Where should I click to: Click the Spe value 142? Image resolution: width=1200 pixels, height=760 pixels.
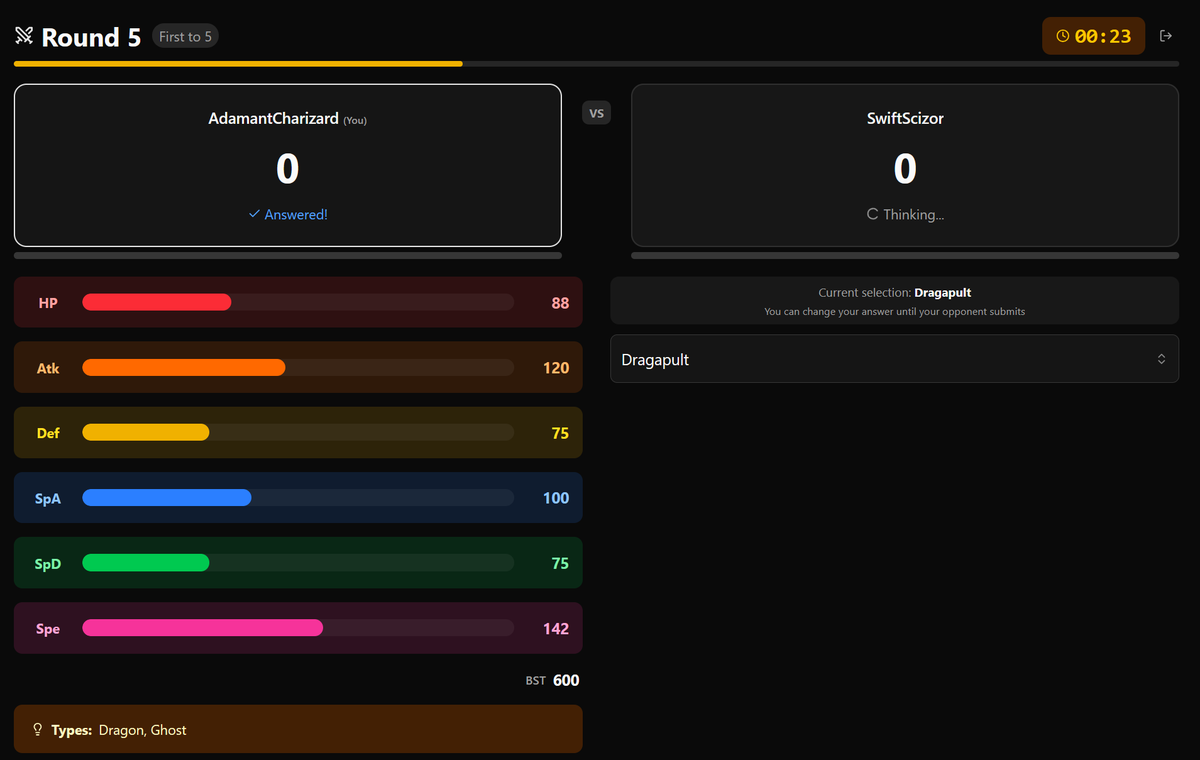[x=556, y=629]
